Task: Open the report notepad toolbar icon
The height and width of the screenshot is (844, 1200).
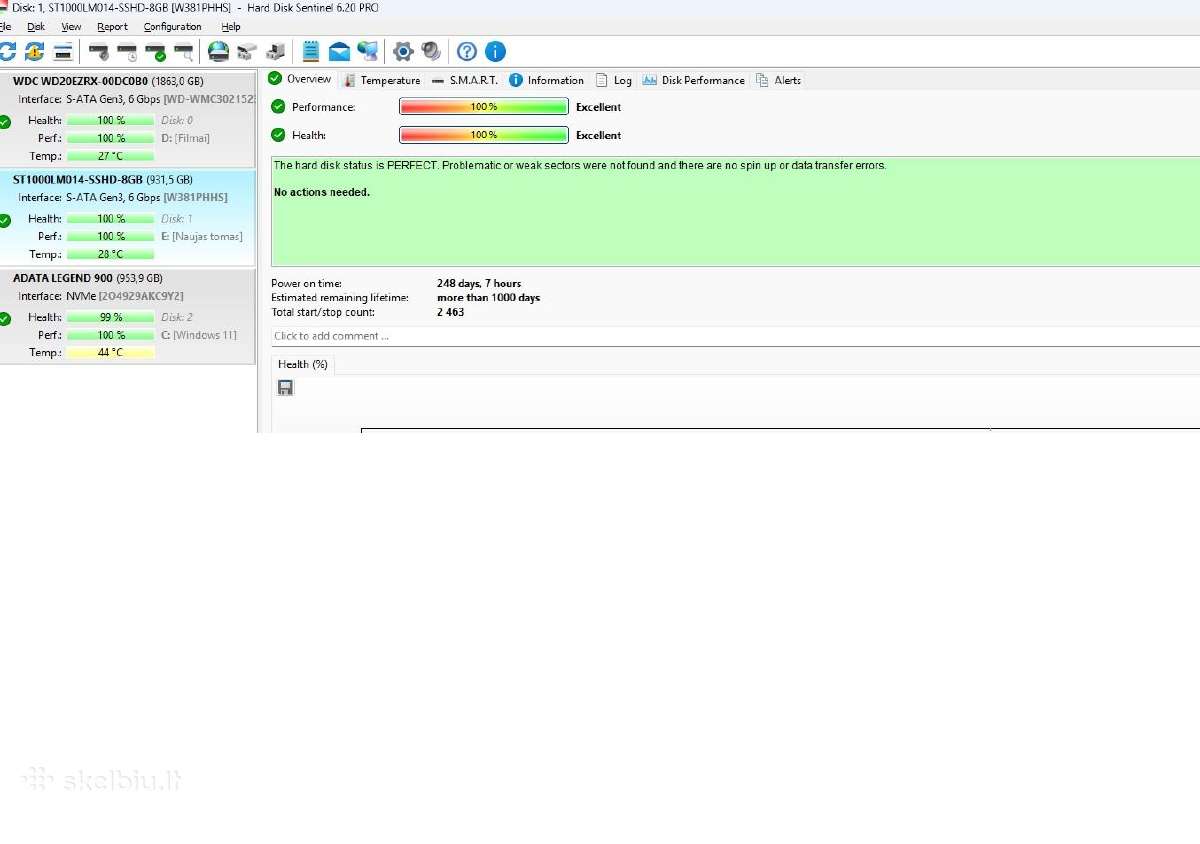Action: point(311,51)
